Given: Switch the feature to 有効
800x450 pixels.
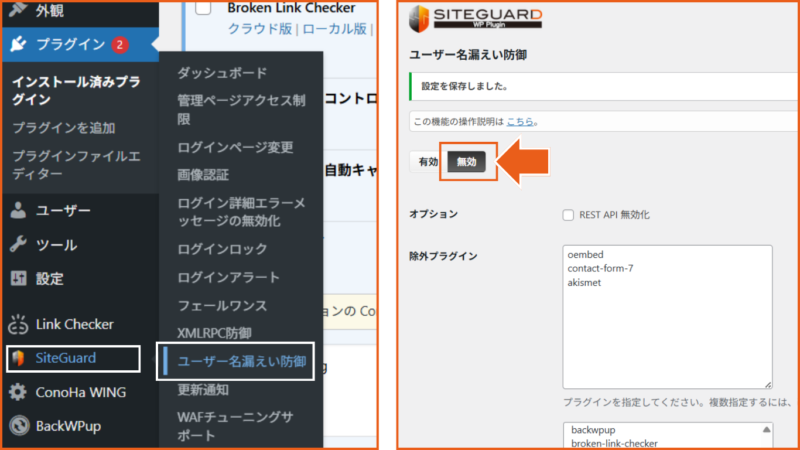Looking at the screenshot, I should (x=428, y=162).
